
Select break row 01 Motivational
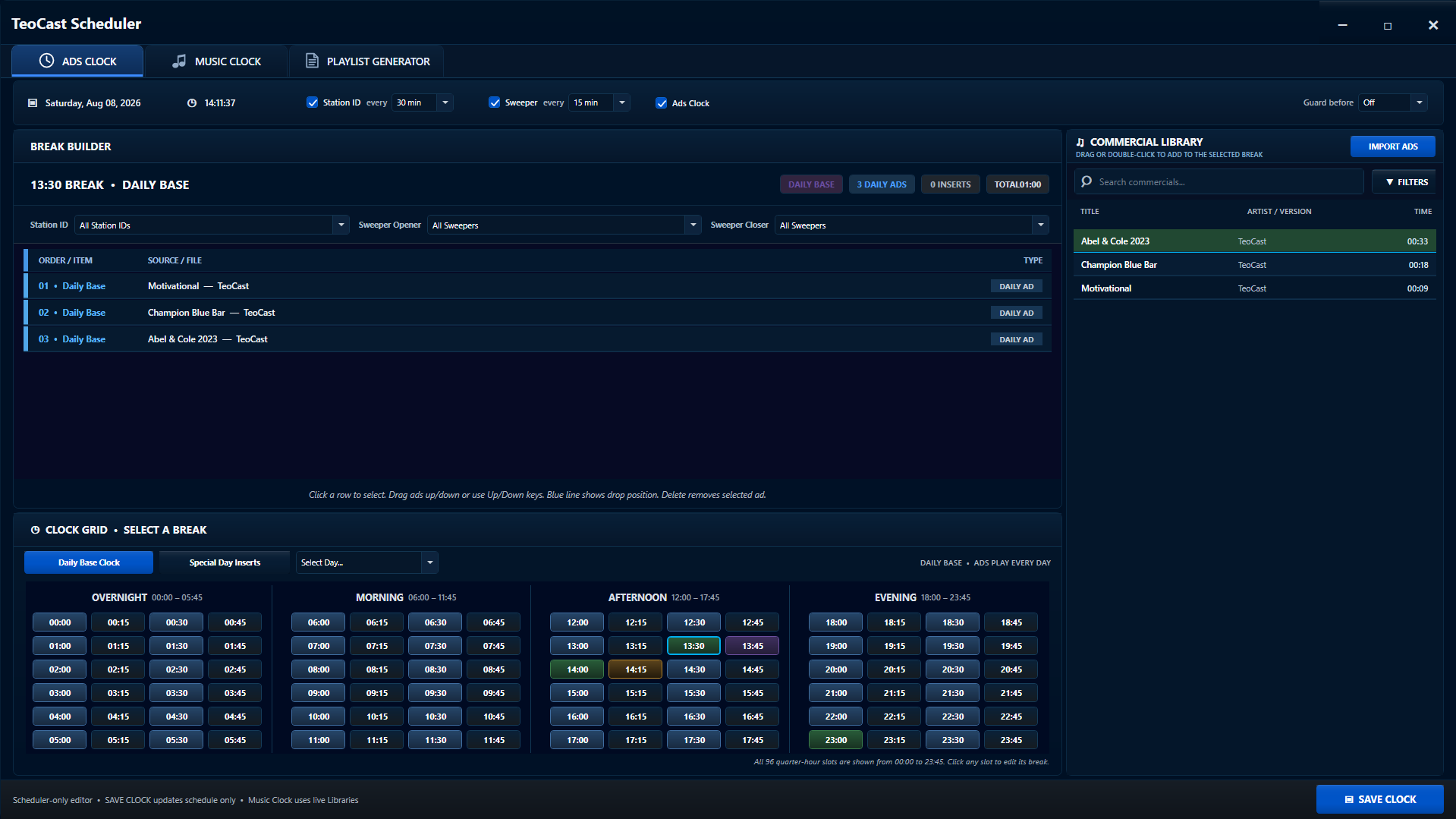(537, 286)
